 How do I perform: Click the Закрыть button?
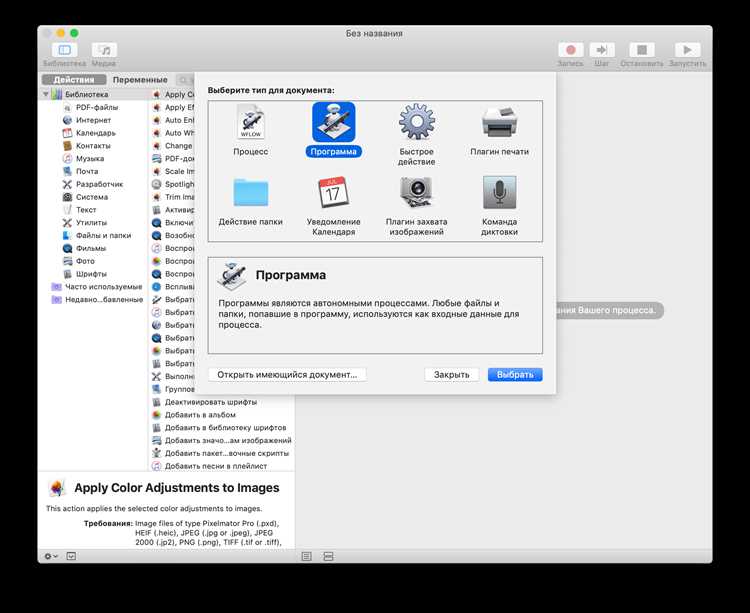(452, 374)
